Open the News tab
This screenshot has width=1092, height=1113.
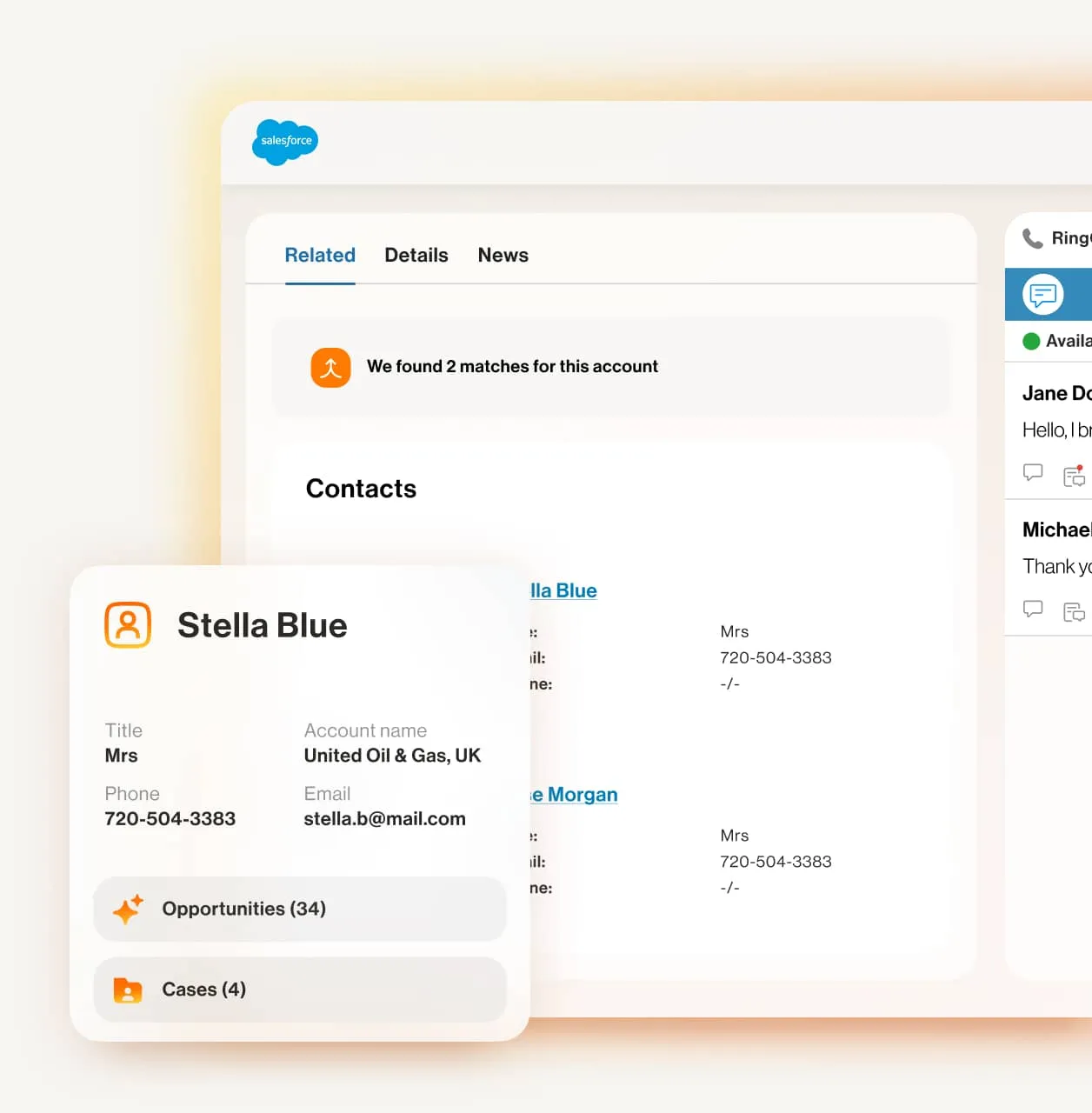tap(503, 256)
